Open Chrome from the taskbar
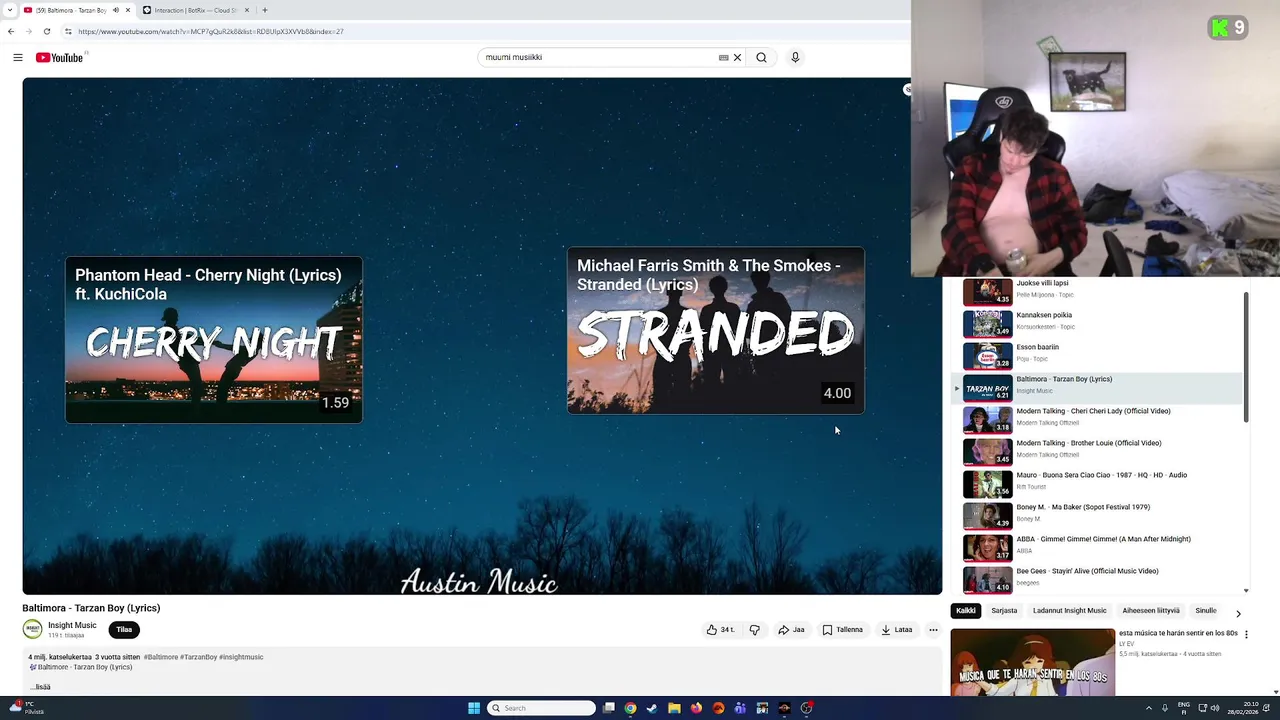 coord(630,708)
